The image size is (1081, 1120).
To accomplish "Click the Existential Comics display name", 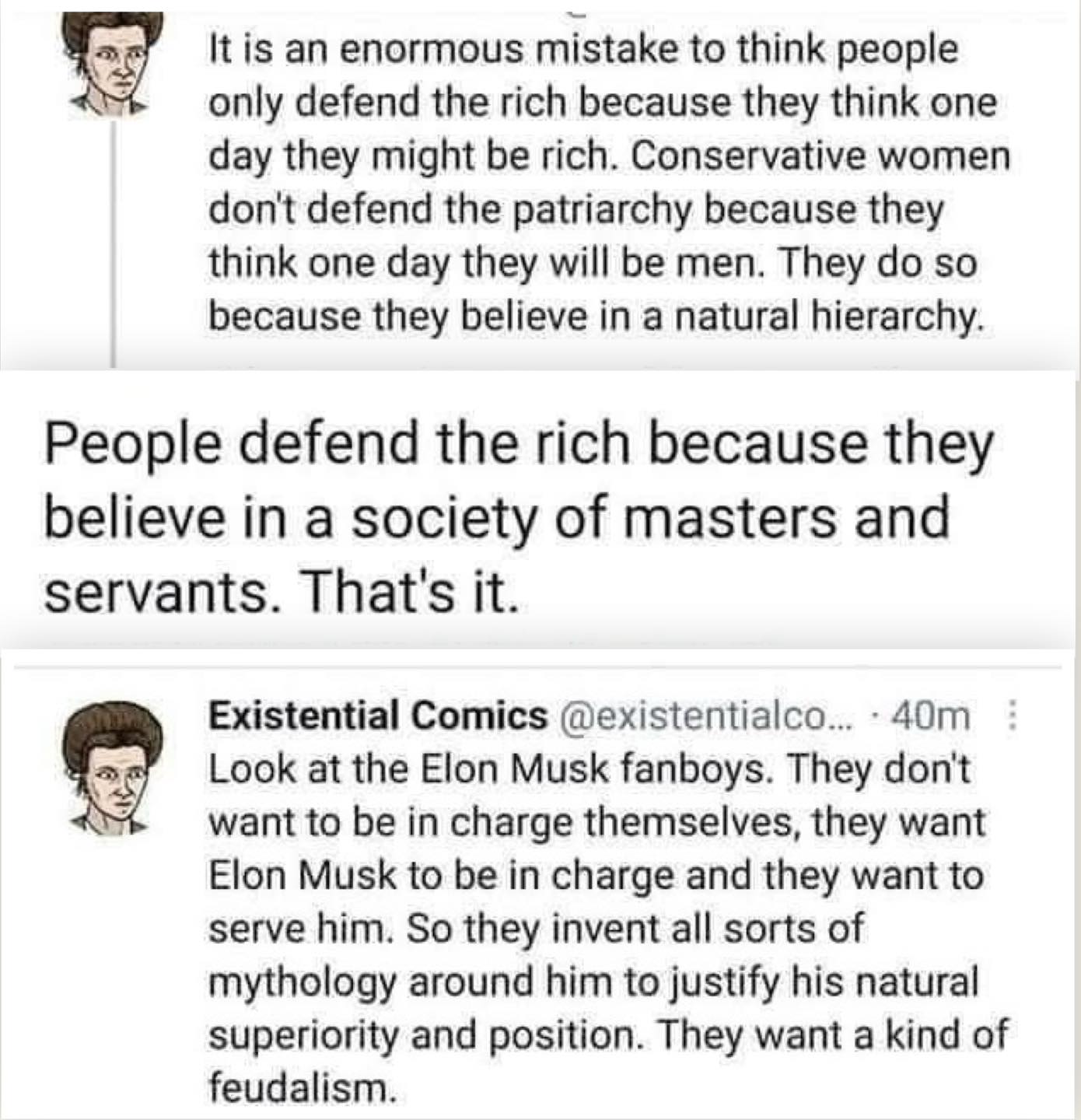I will pyautogui.click(x=378, y=716).
